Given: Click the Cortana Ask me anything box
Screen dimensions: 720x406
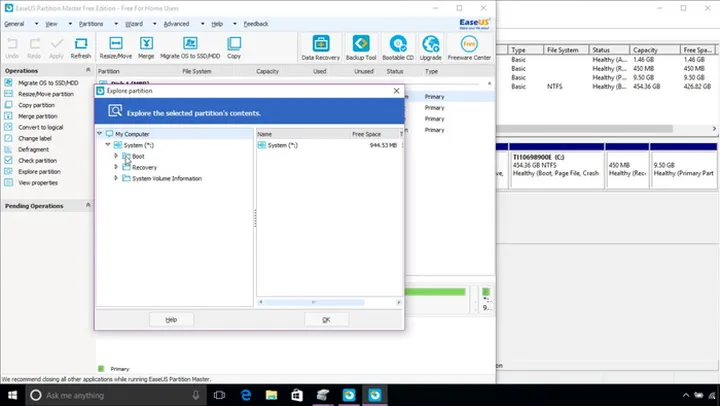Looking at the screenshot, I should coord(116,395).
